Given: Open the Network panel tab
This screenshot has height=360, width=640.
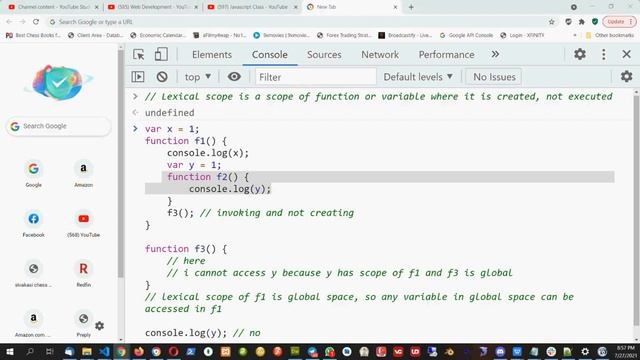Looking at the screenshot, I should click(x=380, y=55).
